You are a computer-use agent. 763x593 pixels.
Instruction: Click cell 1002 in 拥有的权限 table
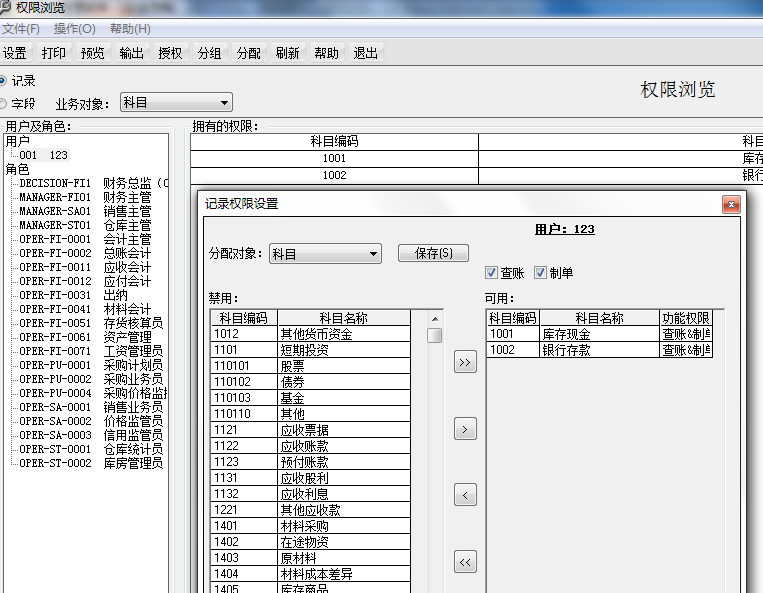(x=334, y=176)
